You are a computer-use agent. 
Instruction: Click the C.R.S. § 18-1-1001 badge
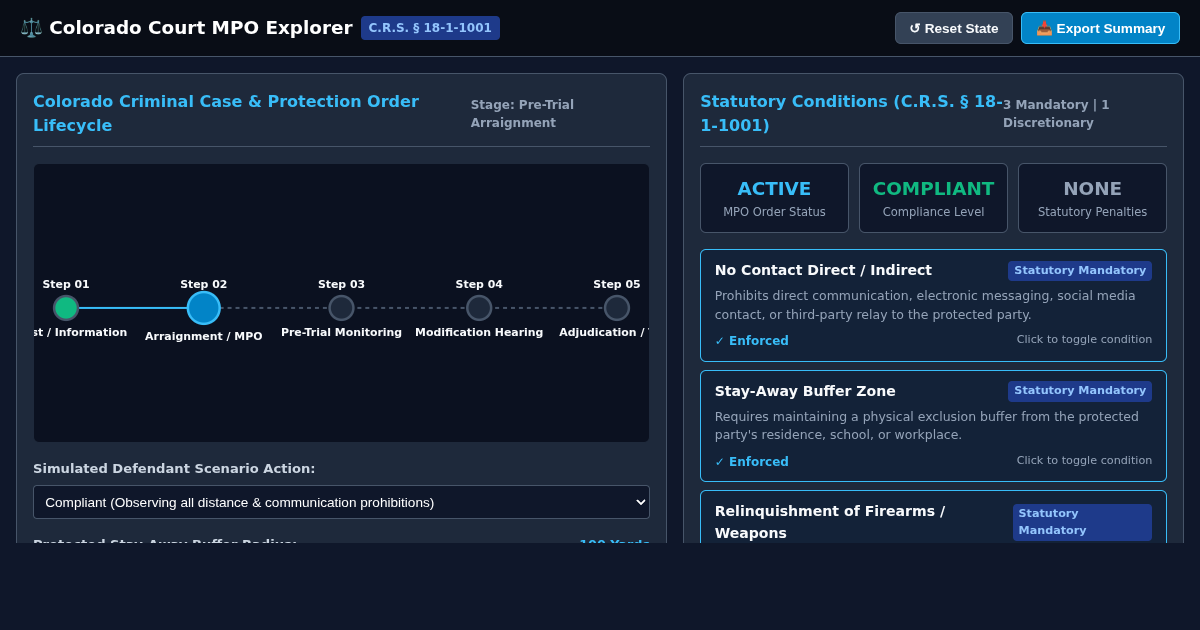tap(430, 28)
